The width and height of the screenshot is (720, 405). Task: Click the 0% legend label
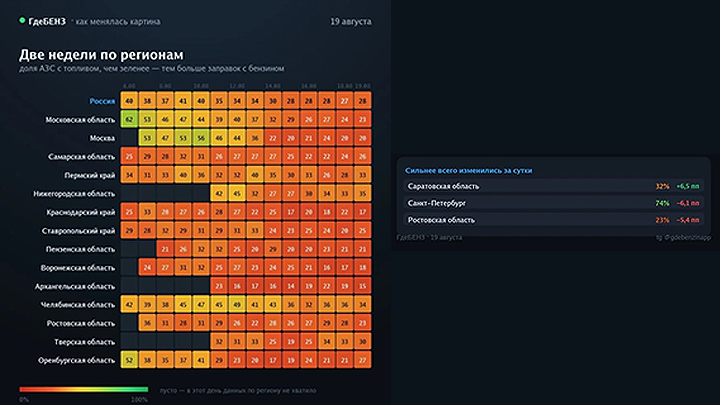24,399
